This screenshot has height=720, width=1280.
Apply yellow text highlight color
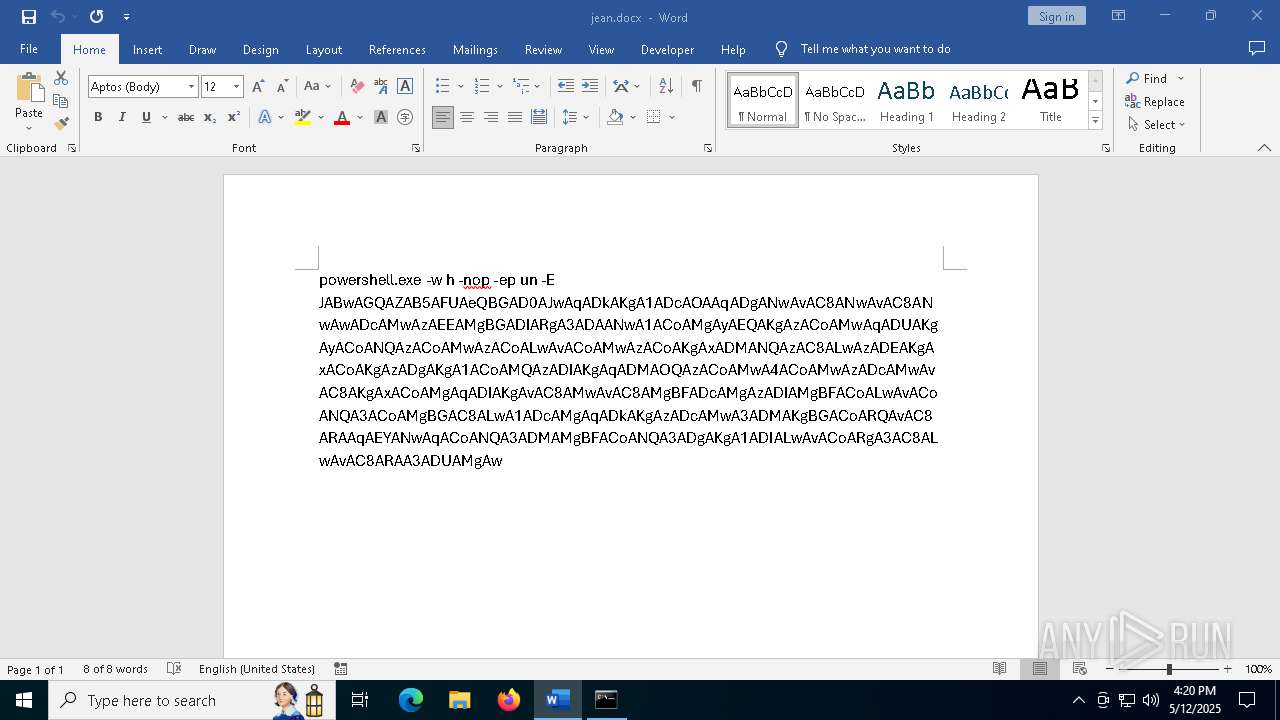click(303, 118)
